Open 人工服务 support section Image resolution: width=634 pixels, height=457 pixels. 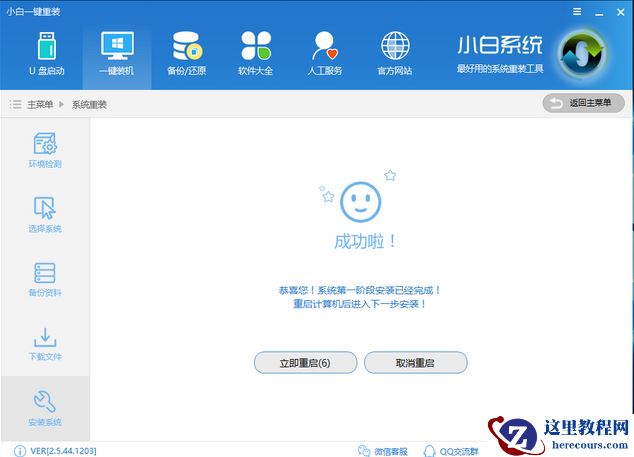click(x=325, y=54)
